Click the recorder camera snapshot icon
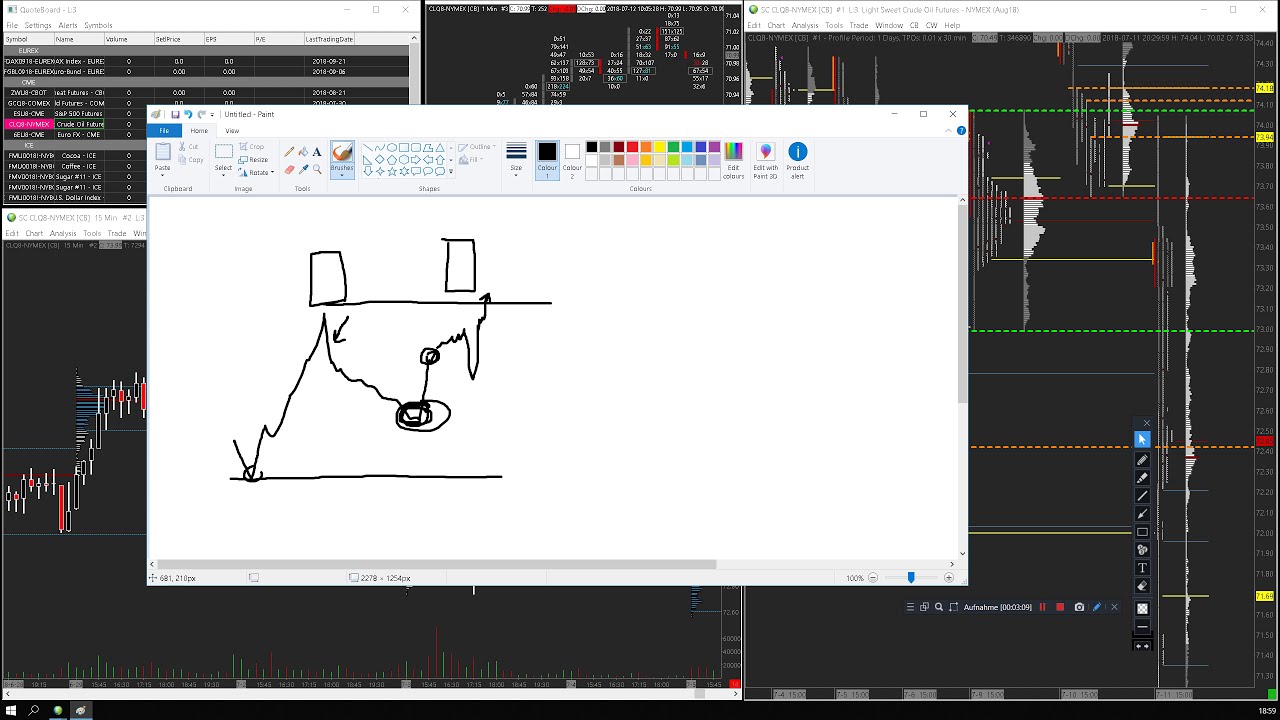 click(x=1079, y=607)
